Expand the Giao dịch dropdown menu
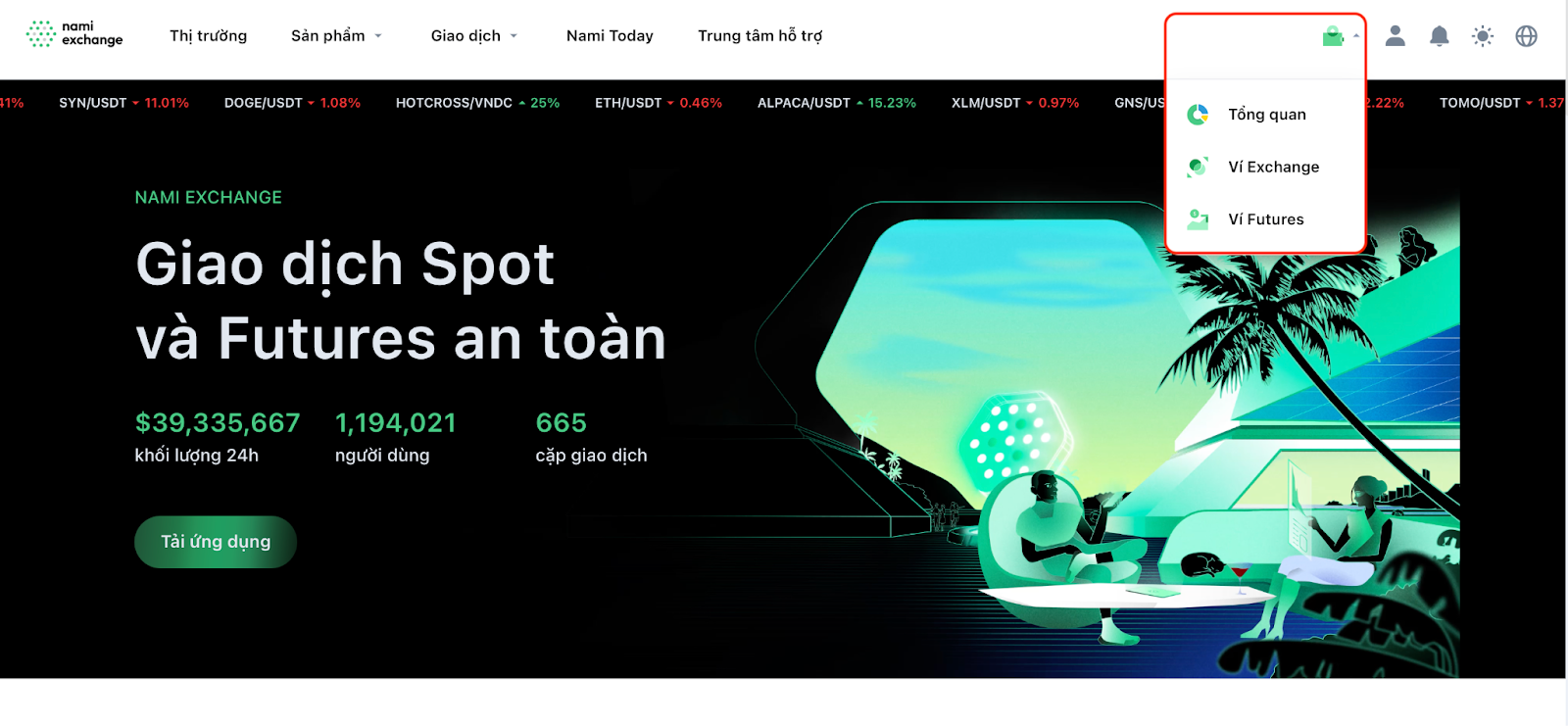The width and height of the screenshot is (1568, 726). point(474,35)
